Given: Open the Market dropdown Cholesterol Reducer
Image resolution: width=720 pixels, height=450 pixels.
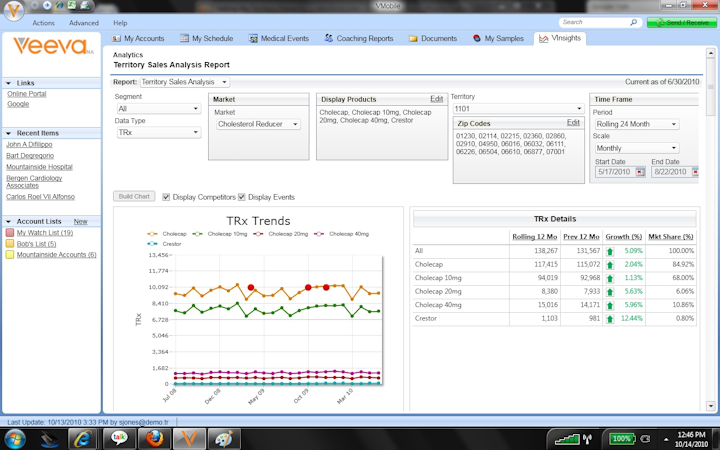Looking at the screenshot, I should pyautogui.click(x=258, y=124).
